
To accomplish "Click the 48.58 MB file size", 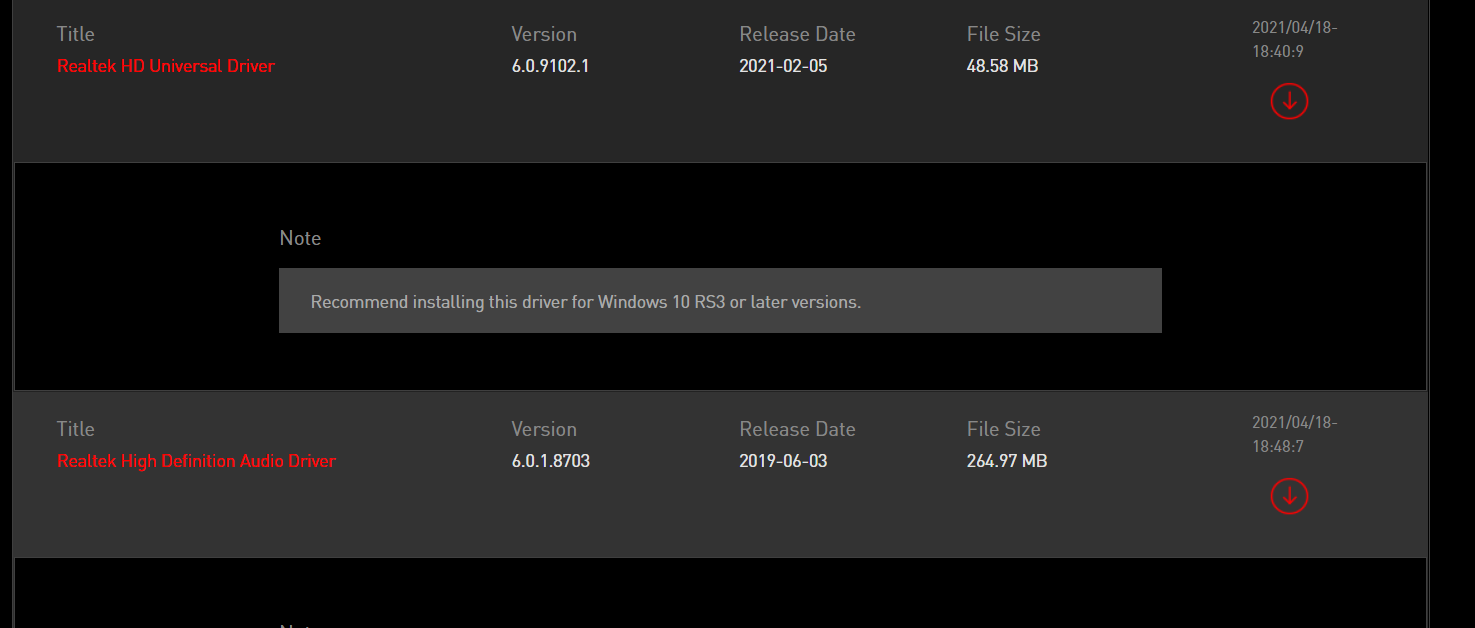I will point(1002,66).
